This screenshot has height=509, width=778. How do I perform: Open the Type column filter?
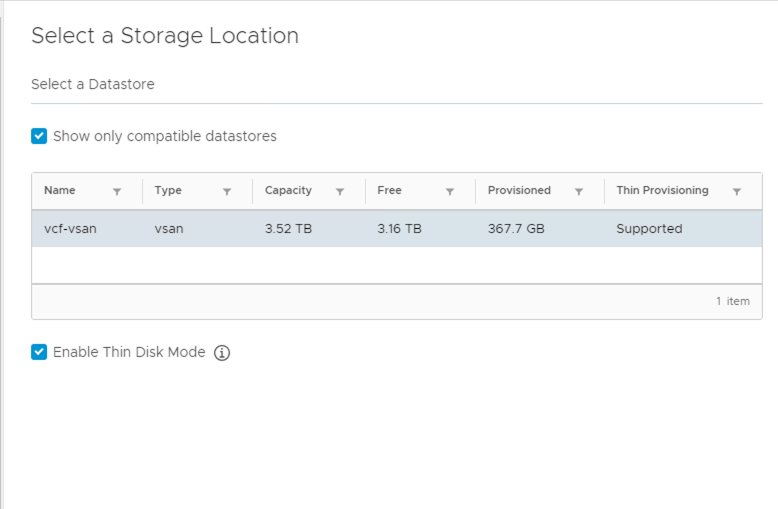click(227, 191)
